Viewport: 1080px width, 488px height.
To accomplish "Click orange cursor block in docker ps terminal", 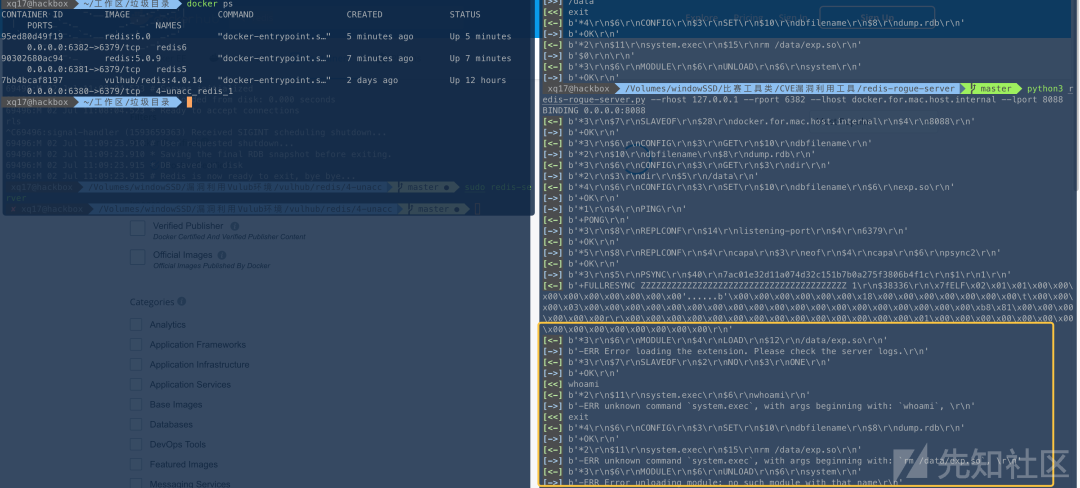I will 189,103.
